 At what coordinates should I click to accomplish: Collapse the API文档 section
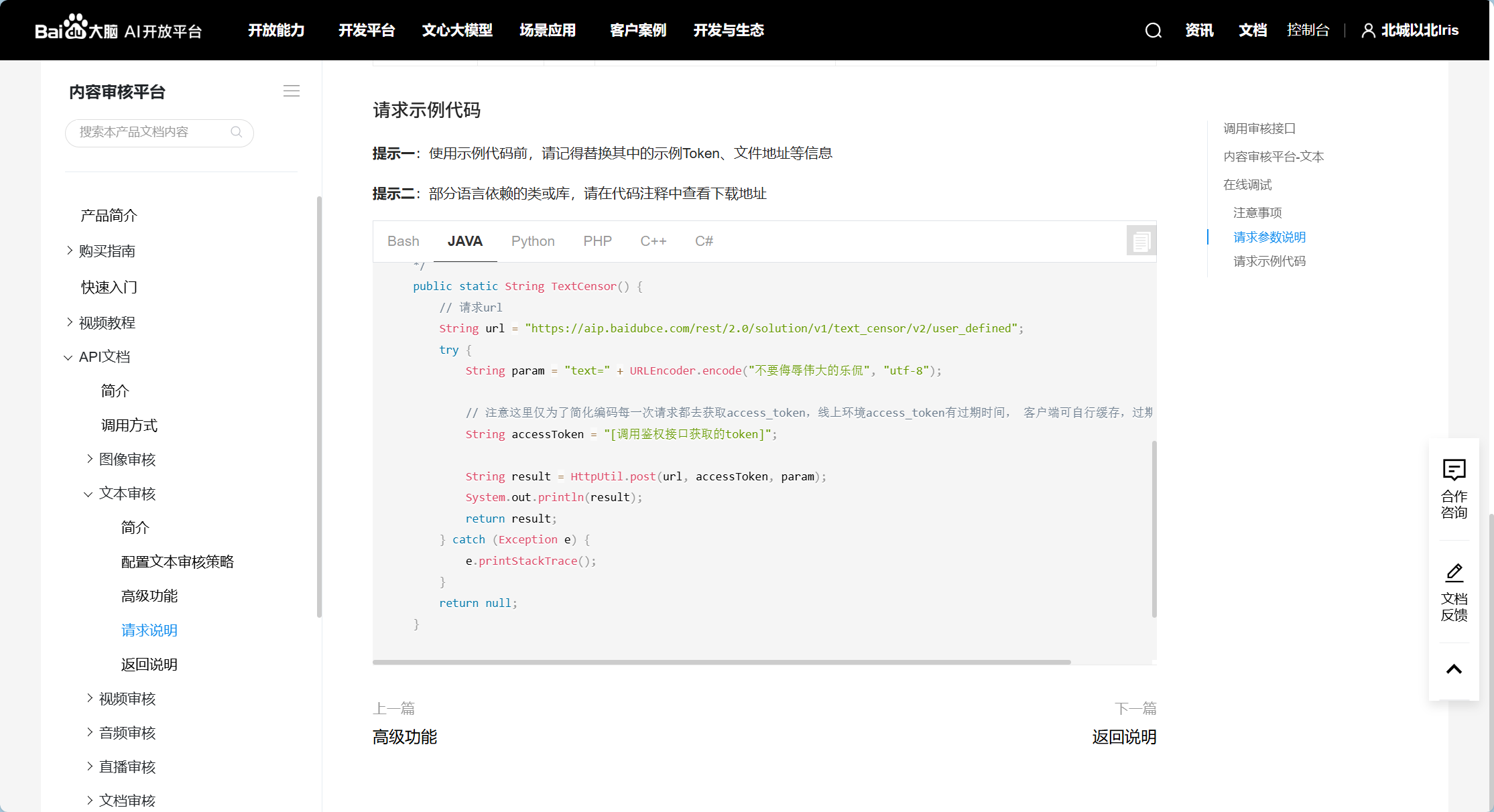tap(68, 357)
